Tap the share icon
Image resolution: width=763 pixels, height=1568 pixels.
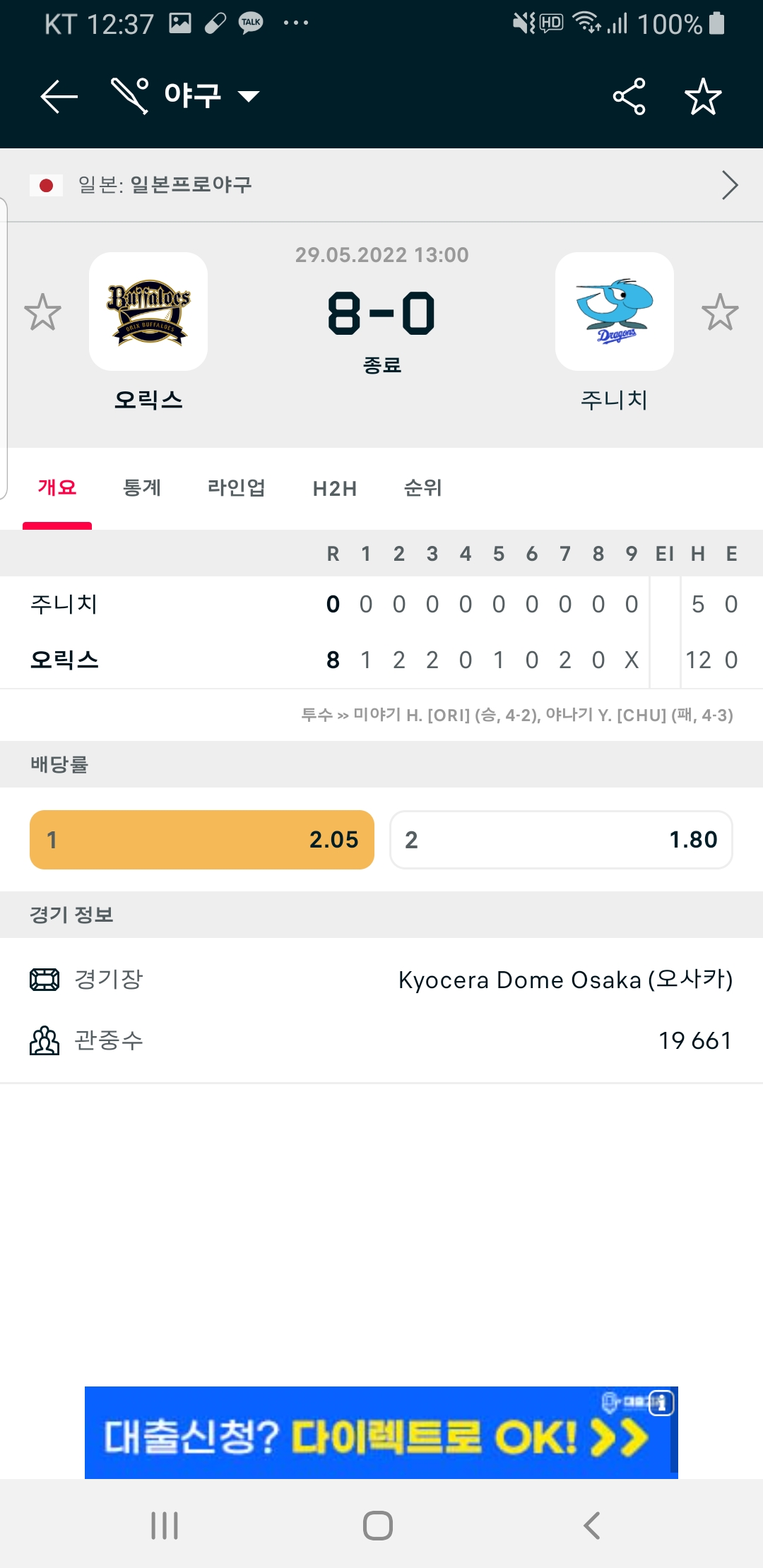(x=629, y=96)
